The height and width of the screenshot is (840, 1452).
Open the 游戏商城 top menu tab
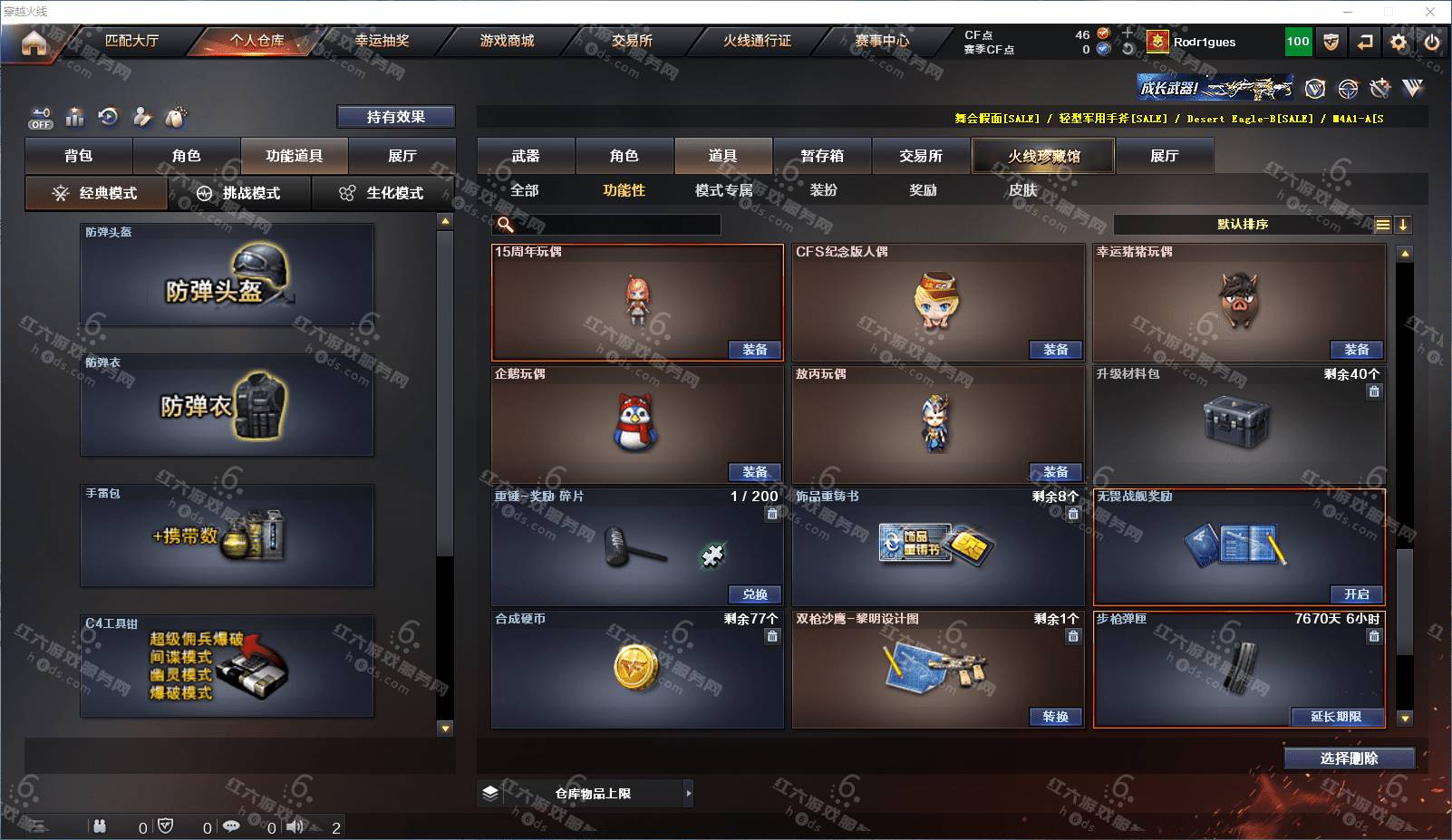point(507,41)
